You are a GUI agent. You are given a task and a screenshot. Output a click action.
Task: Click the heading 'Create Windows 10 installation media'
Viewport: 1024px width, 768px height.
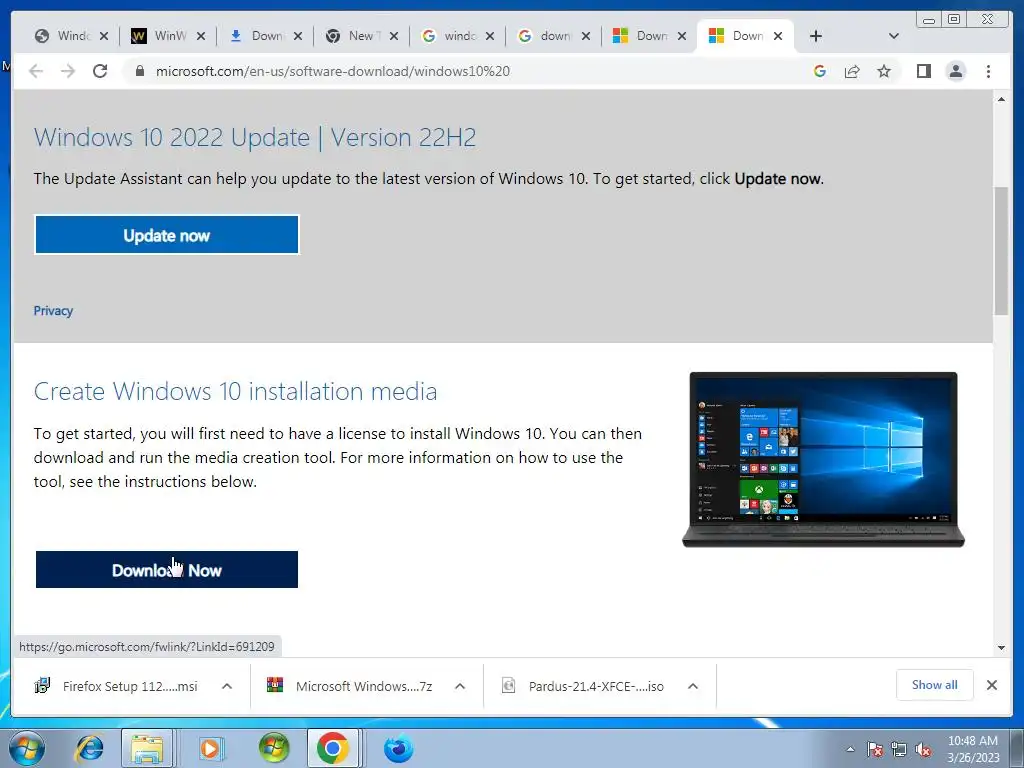pos(235,391)
